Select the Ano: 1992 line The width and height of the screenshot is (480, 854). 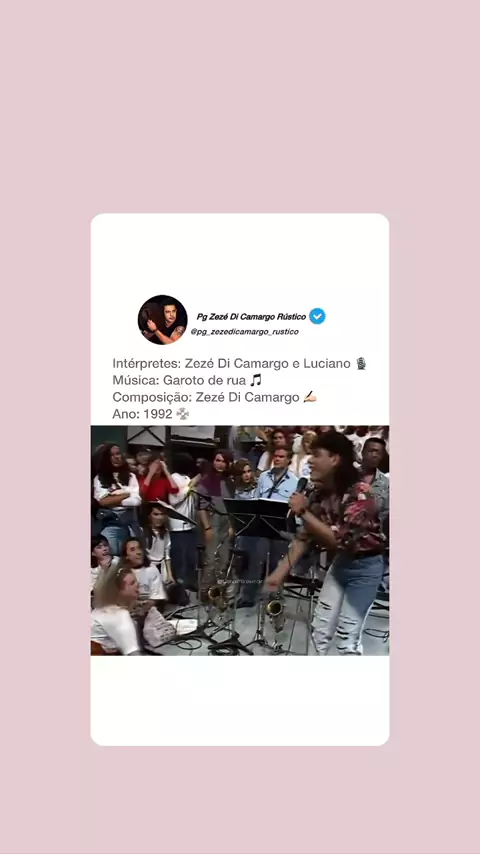[151, 414]
